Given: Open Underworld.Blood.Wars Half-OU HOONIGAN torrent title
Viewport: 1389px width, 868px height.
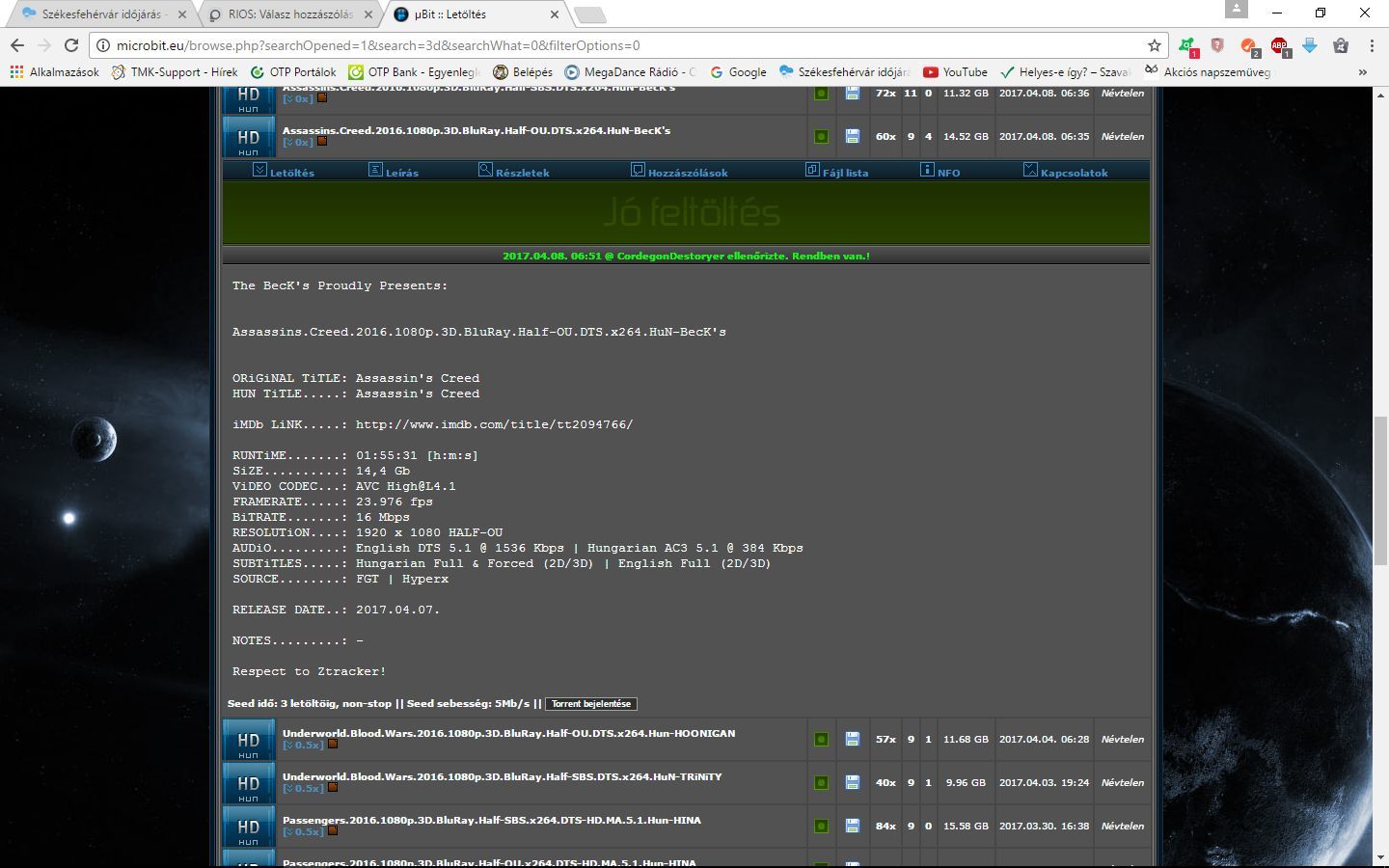Looking at the screenshot, I should click(x=508, y=733).
